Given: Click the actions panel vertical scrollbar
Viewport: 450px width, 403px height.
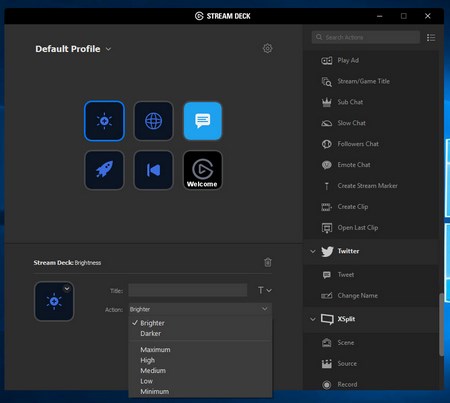Looking at the screenshot, I should coord(441,325).
